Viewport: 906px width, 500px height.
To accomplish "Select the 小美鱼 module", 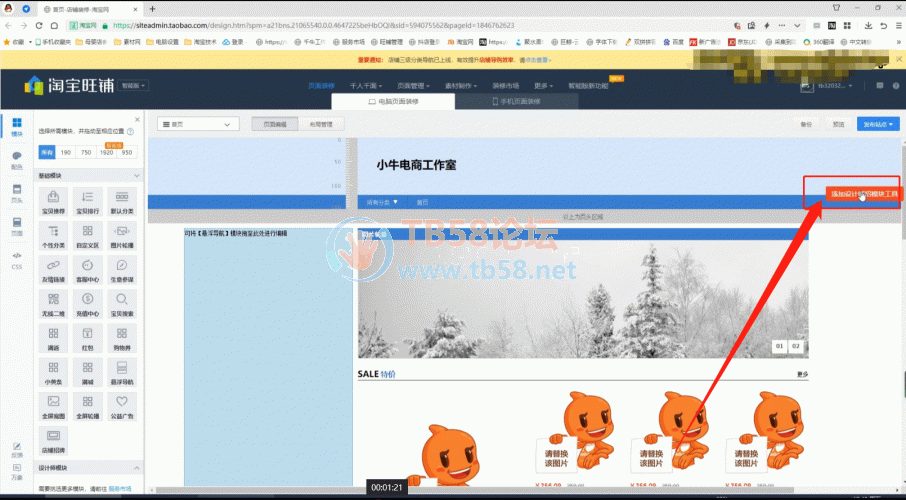I will (53, 372).
